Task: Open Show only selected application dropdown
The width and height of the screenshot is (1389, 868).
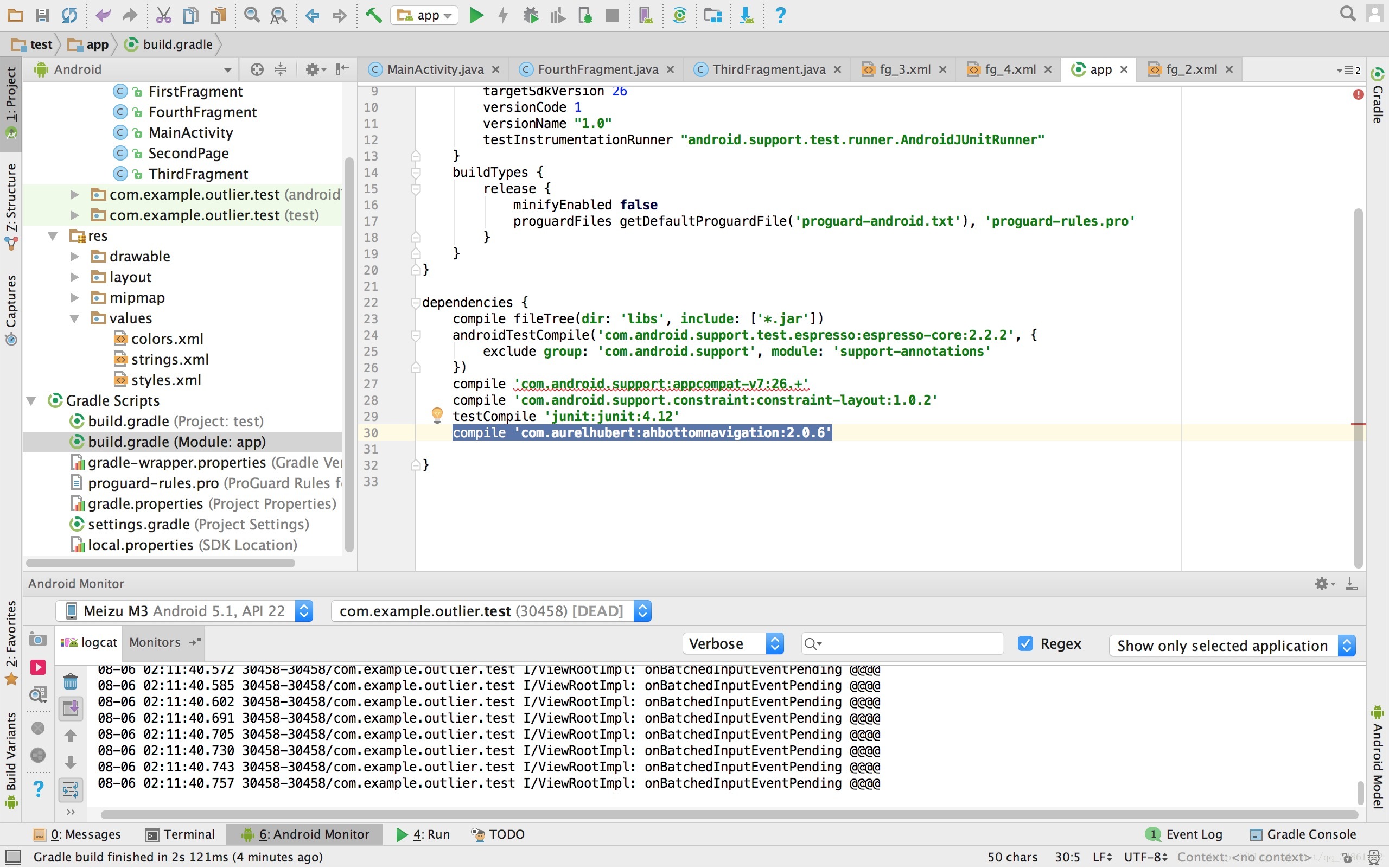Action: (1232, 645)
